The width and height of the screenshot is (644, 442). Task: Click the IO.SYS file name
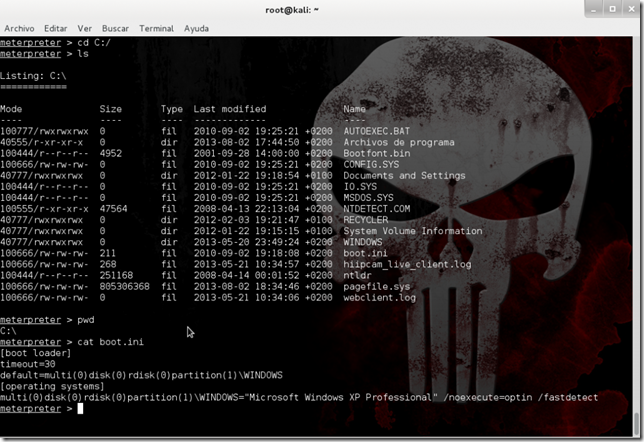360,186
